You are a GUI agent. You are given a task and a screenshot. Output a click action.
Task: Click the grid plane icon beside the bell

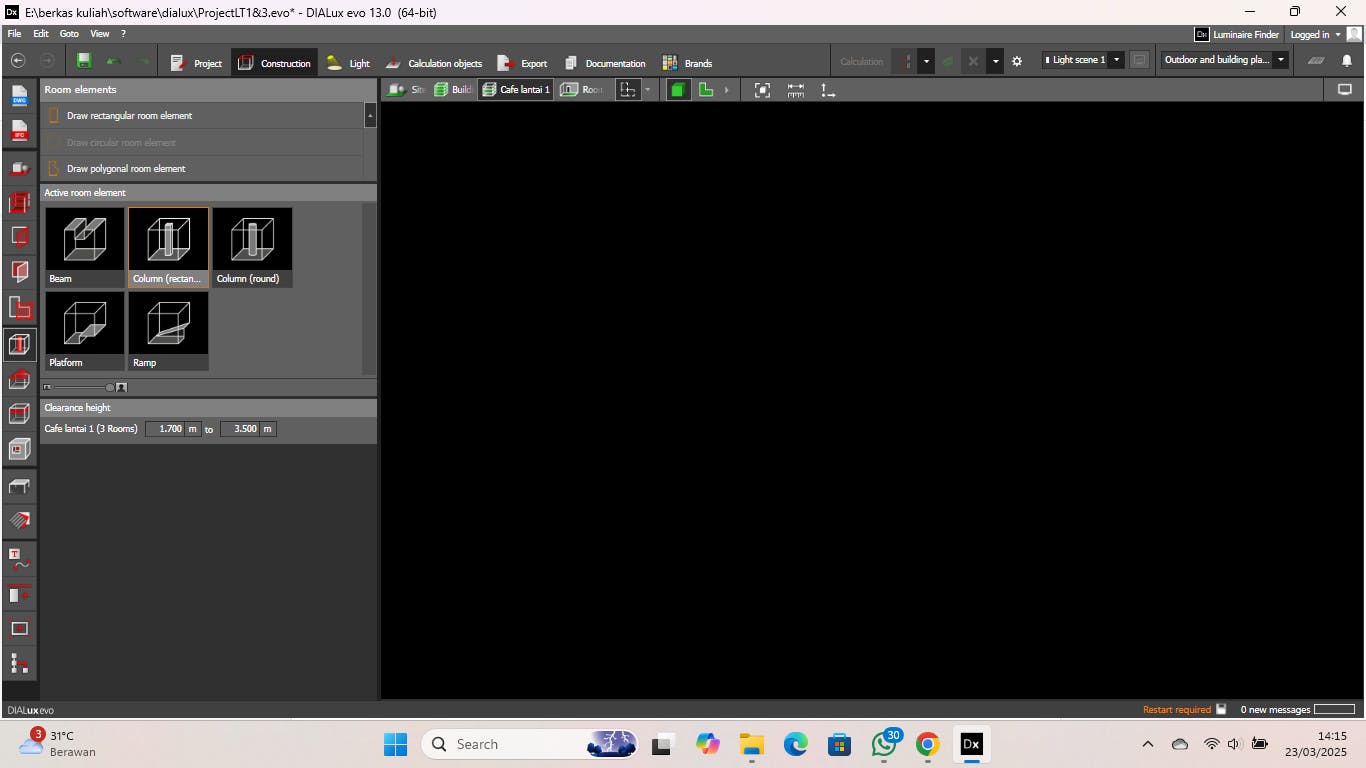pyautogui.click(x=1316, y=61)
